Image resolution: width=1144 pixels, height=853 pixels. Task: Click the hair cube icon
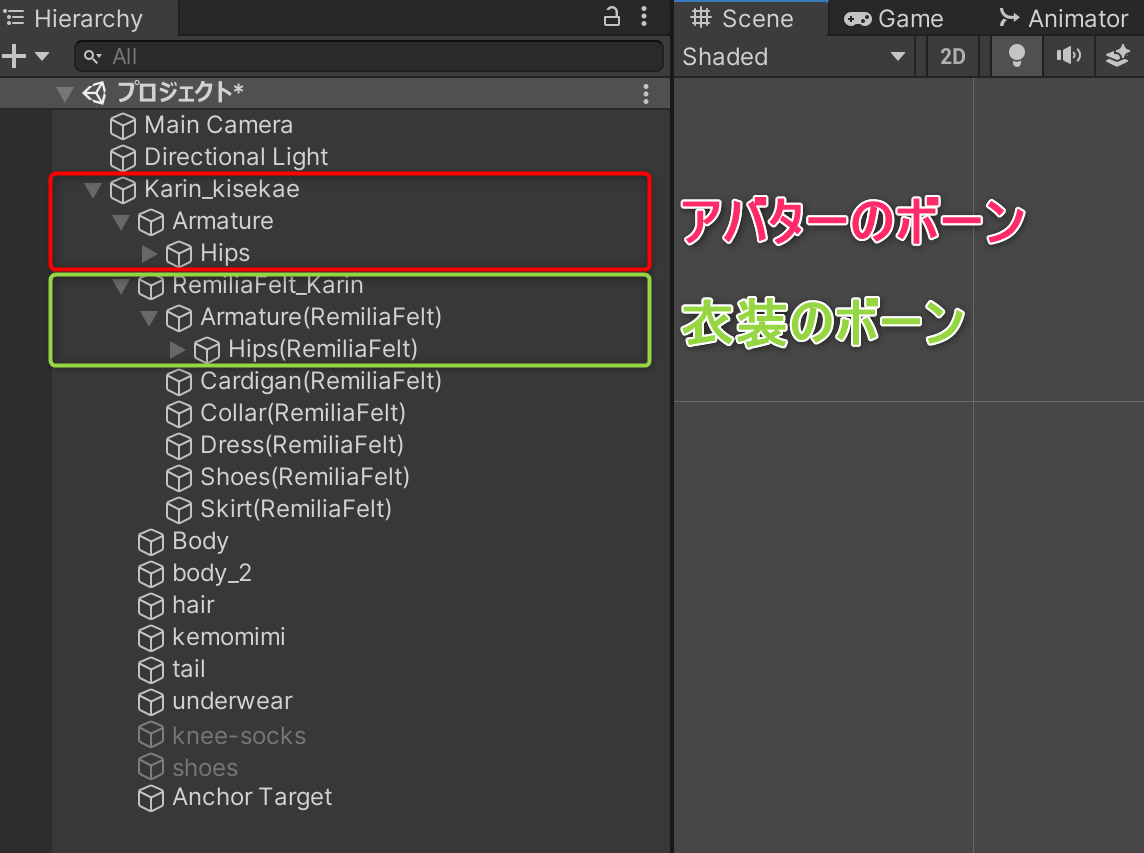click(151, 606)
